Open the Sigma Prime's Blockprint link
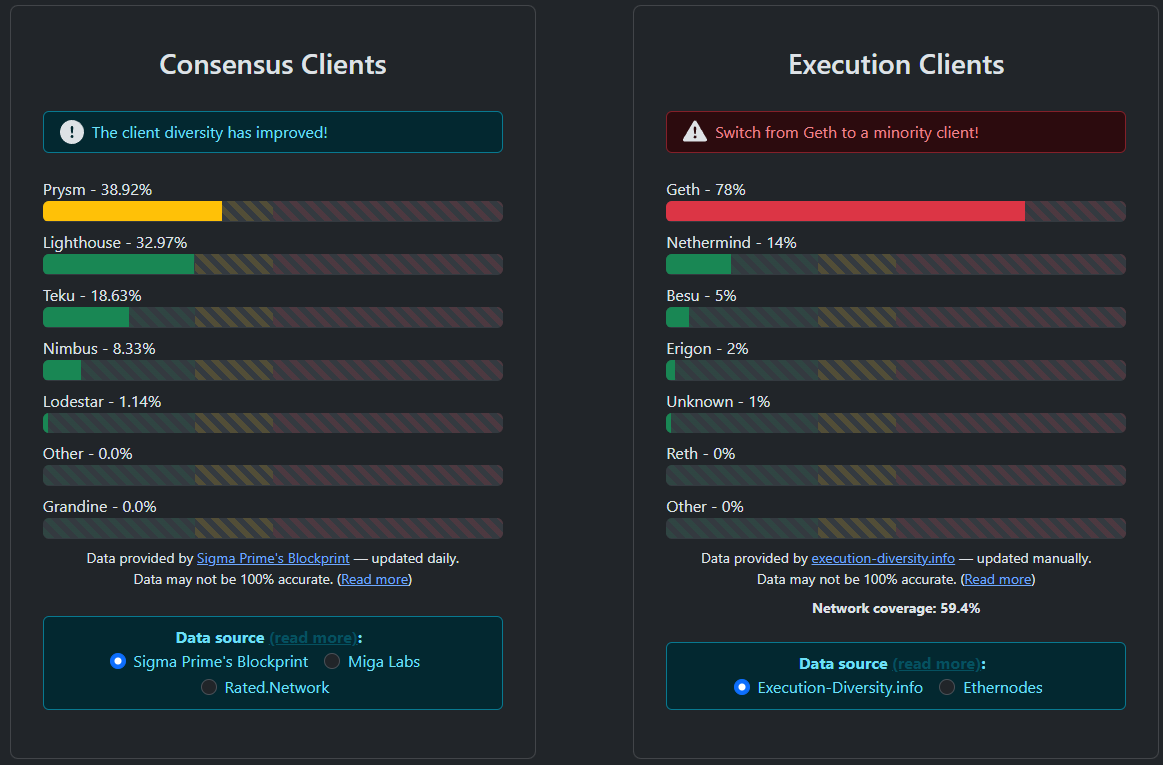The width and height of the screenshot is (1163, 765). pyautogui.click(x=273, y=558)
